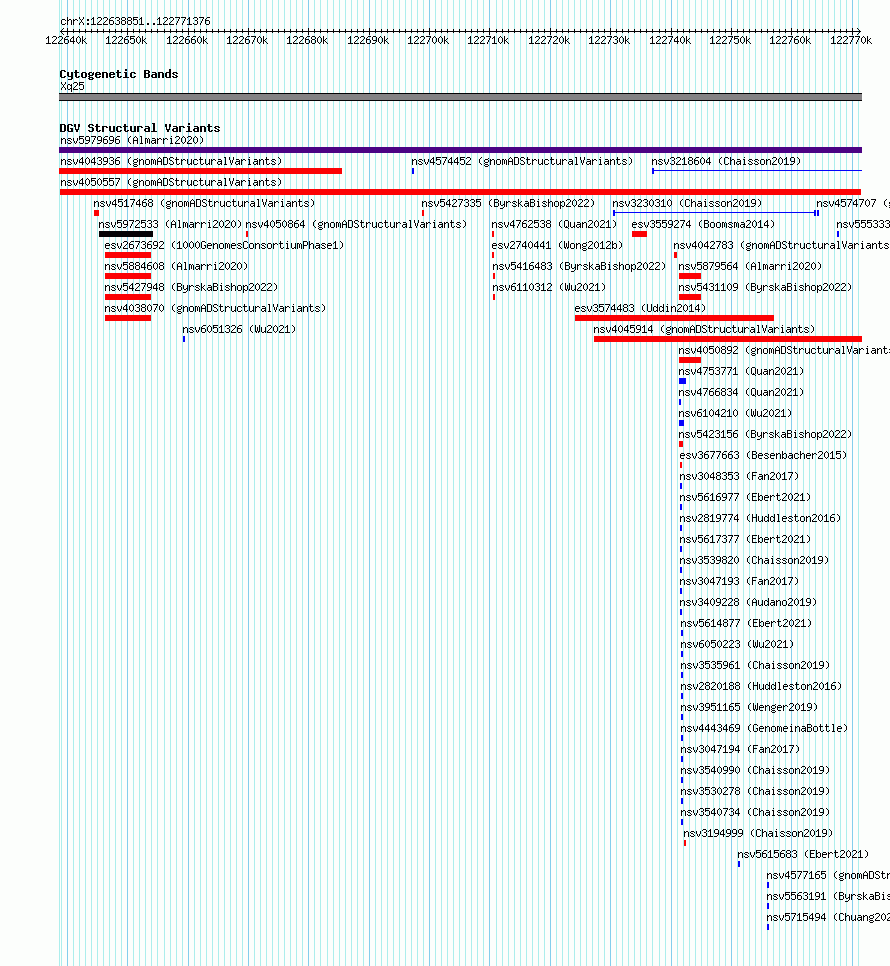
Task: Open nsv4577165 gnomAD variant label
Action: coord(828,874)
